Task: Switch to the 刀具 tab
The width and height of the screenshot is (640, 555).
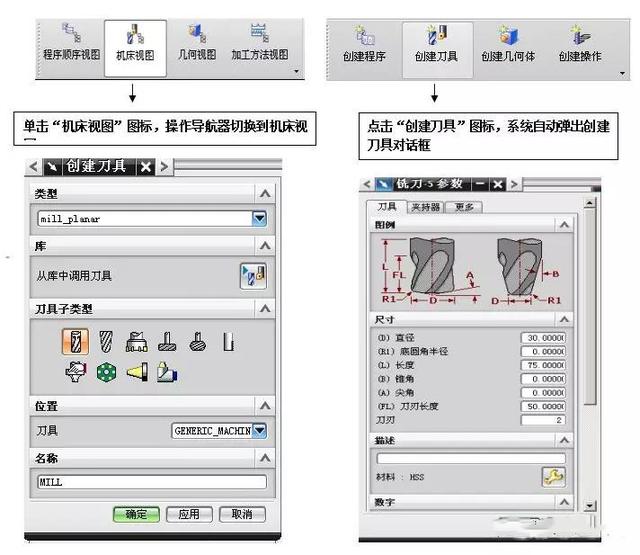Action: pyautogui.click(x=386, y=207)
